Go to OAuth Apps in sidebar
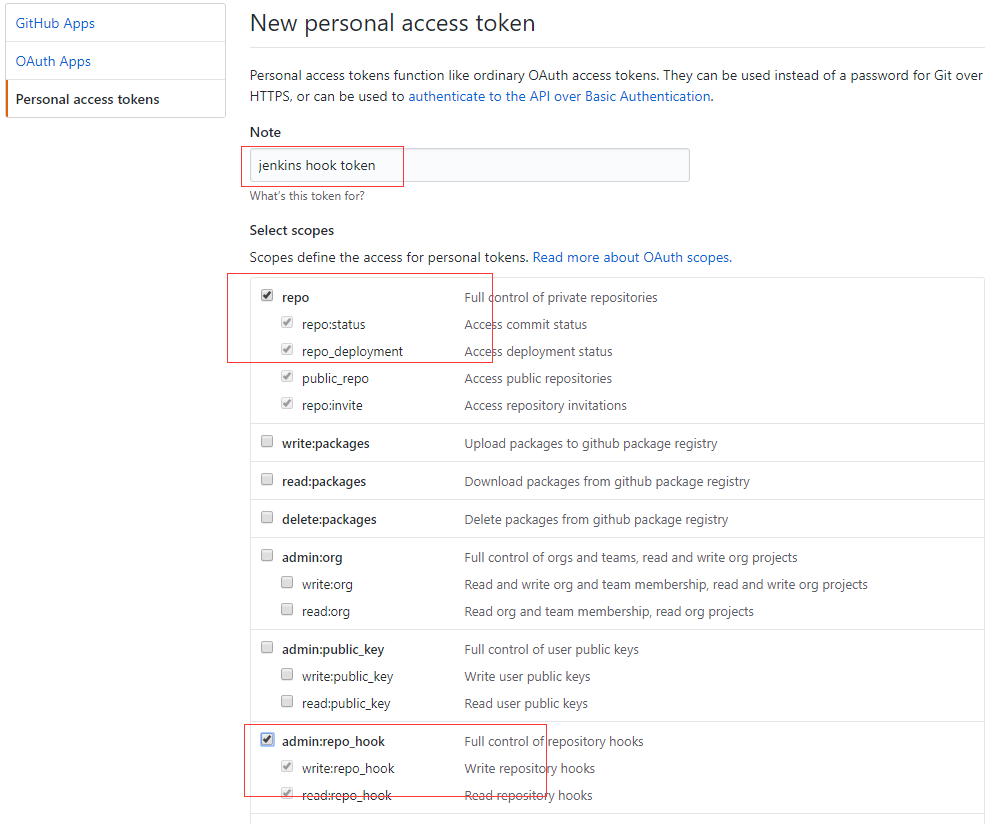Viewport: 1008px width, 824px height. click(53, 61)
